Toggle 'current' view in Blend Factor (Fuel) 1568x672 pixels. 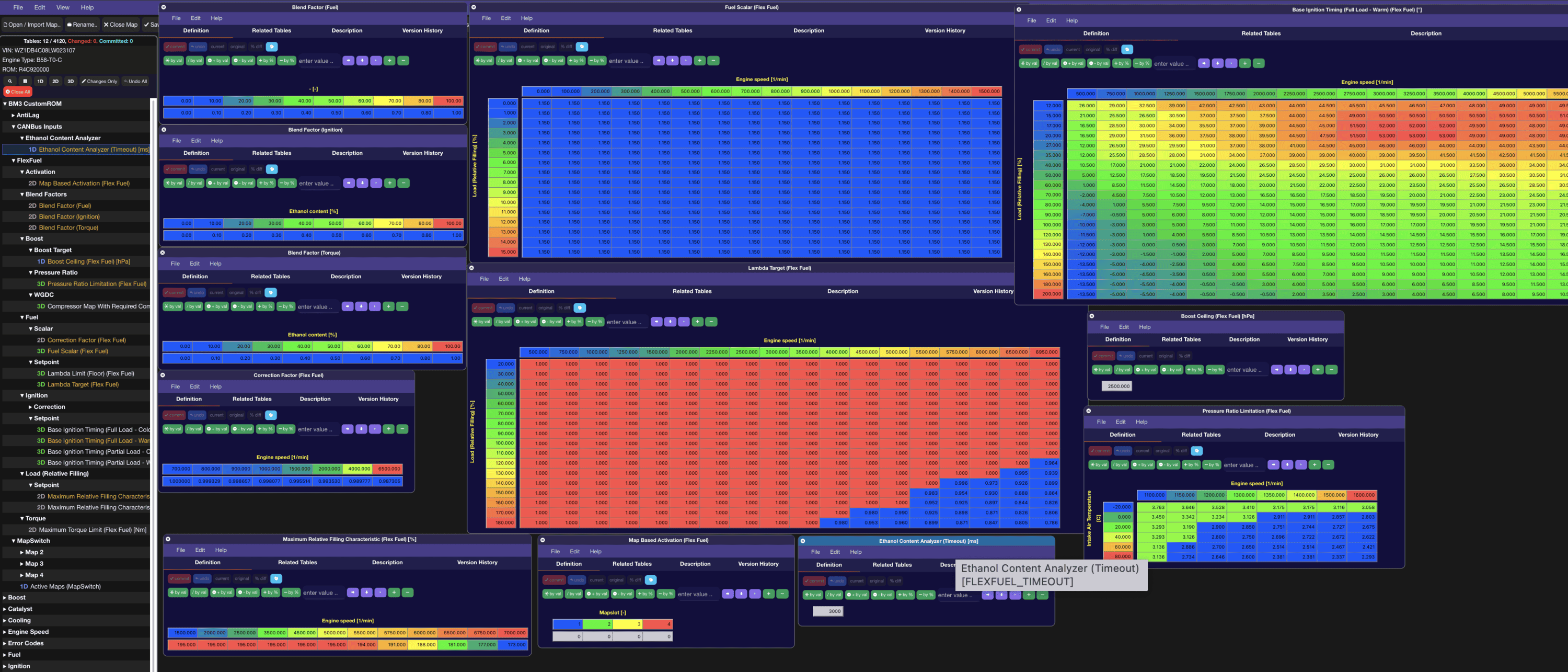[218, 47]
